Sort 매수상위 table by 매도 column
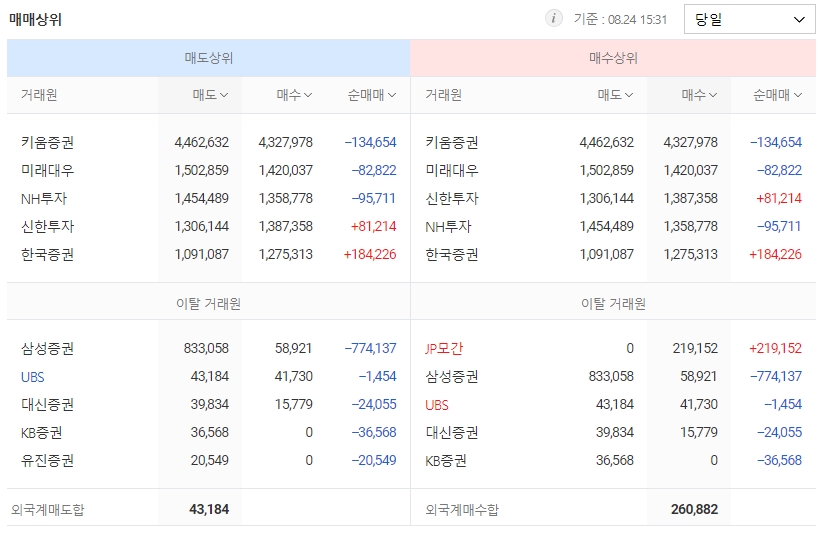Image resolution: width=821 pixels, height=535 pixels. [x=615, y=95]
